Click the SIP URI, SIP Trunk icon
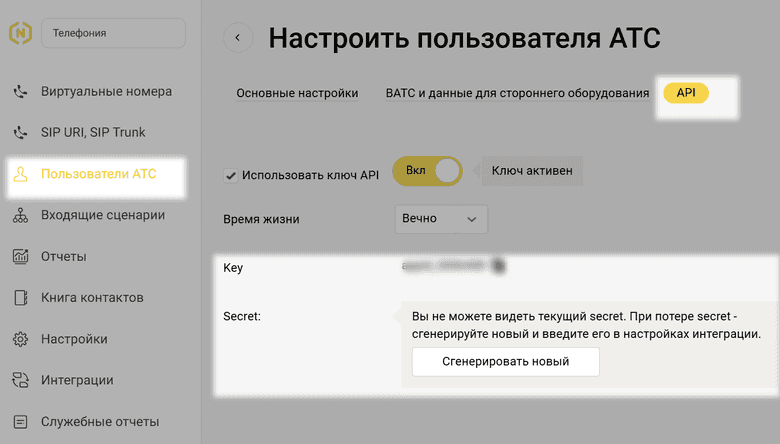This screenshot has width=780, height=444. pyautogui.click(x=20, y=133)
